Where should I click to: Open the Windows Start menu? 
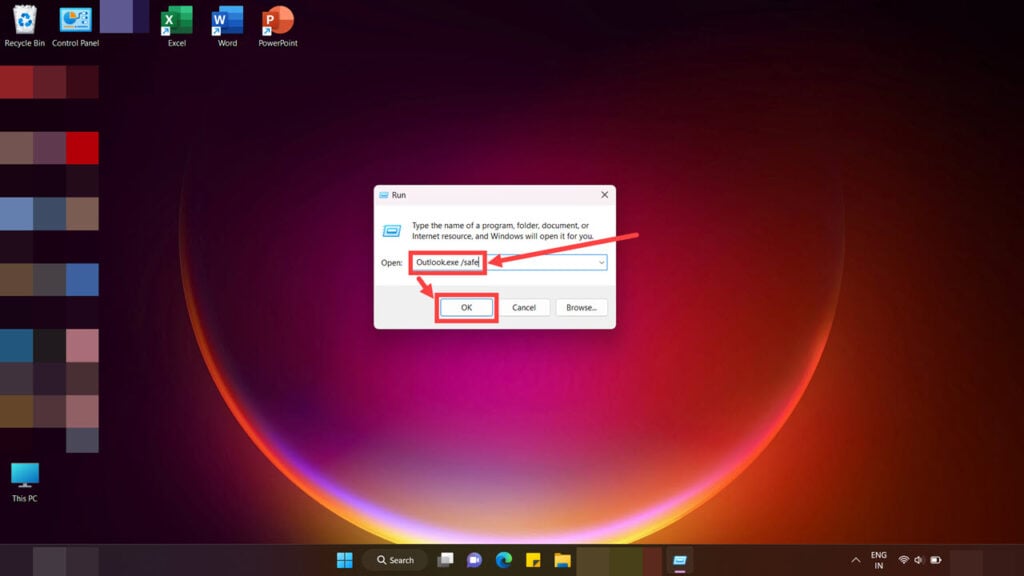(345, 560)
